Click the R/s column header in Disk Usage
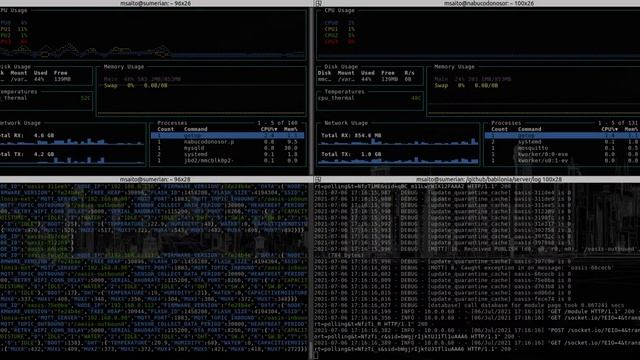The height and width of the screenshot is (360, 640). [409, 73]
